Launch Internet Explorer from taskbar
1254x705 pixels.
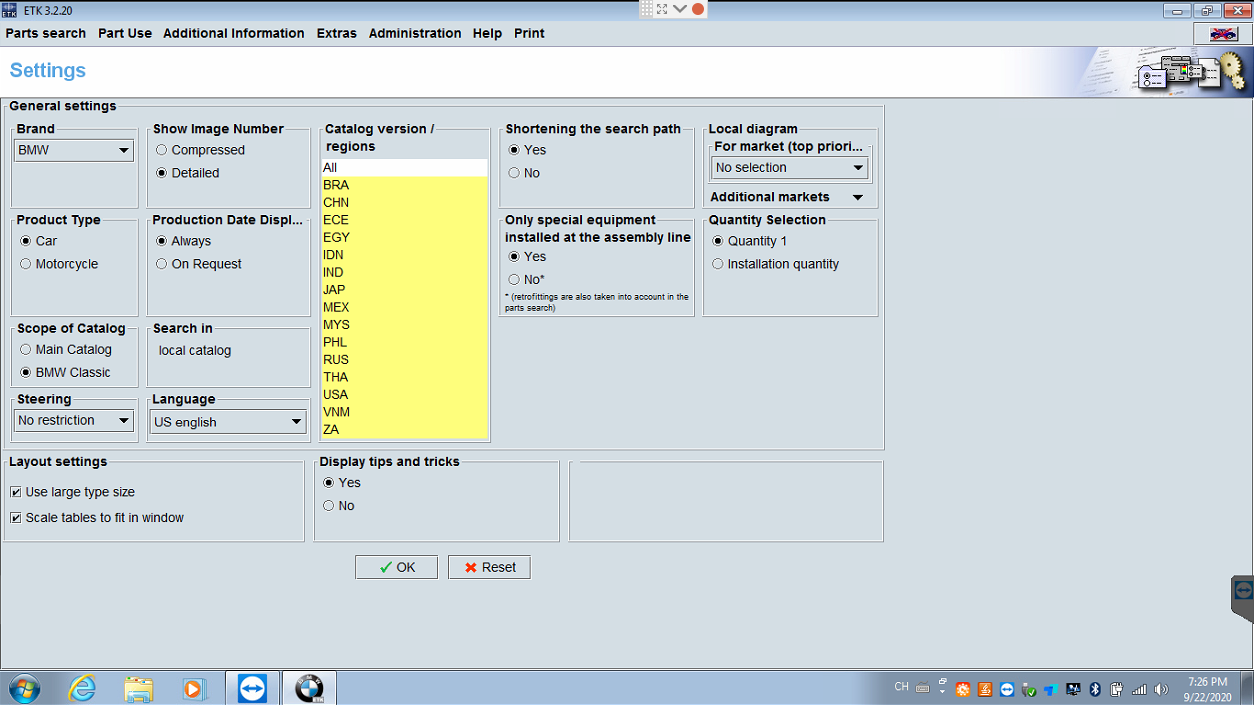point(82,689)
